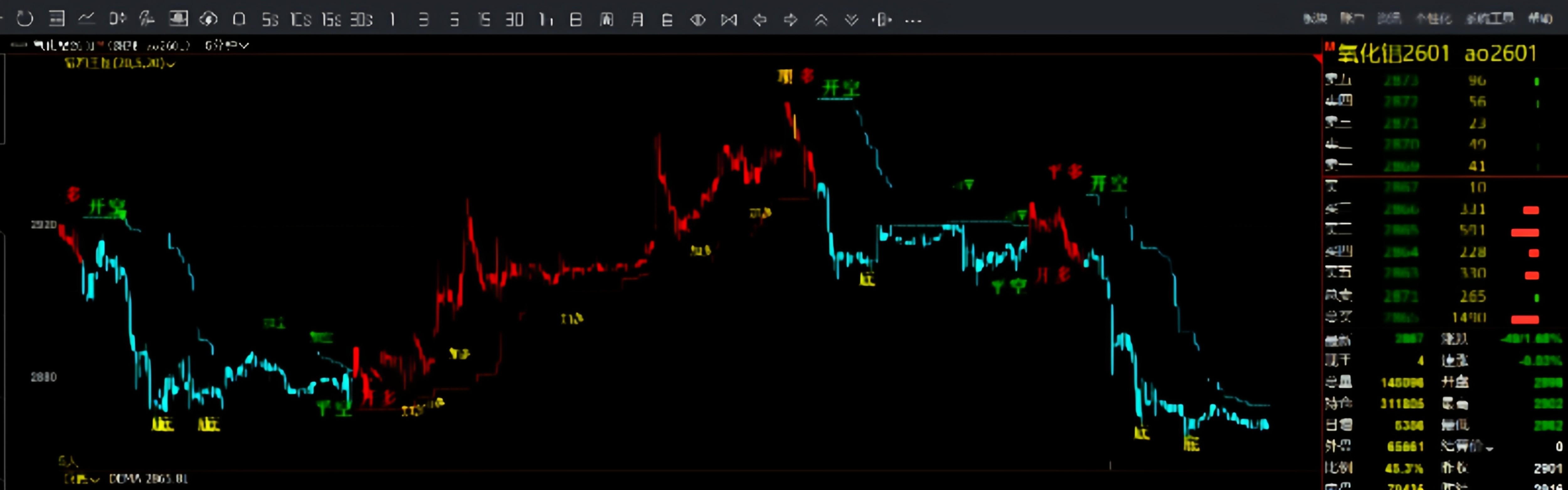Image resolution: width=1568 pixels, height=490 pixels.
Task: Click the circular refresh icon
Action: (x=25, y=19)
